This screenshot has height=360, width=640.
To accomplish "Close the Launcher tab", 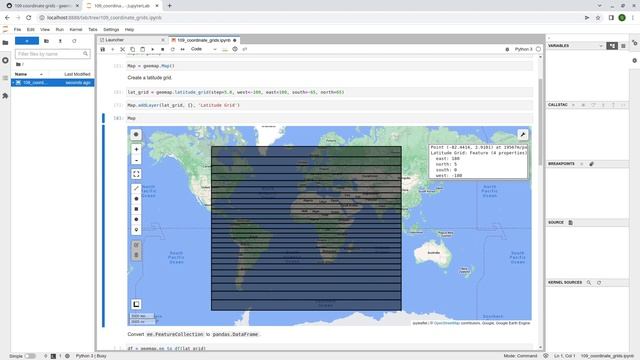I will click(x=163, y=40).
